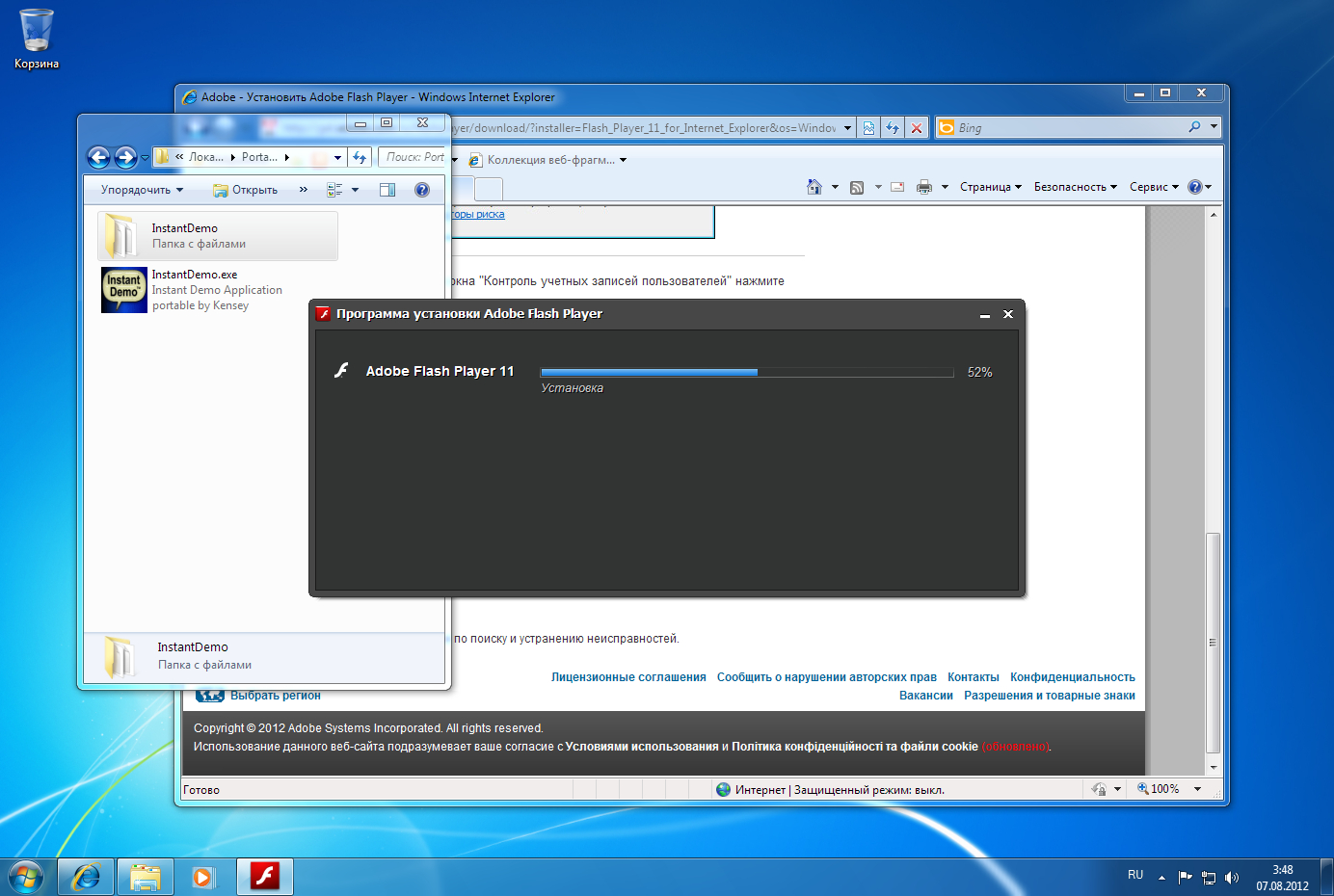Open a new tab in Internet Explorer
Viewport: 1334px width, 896px height.
[489, 189]
